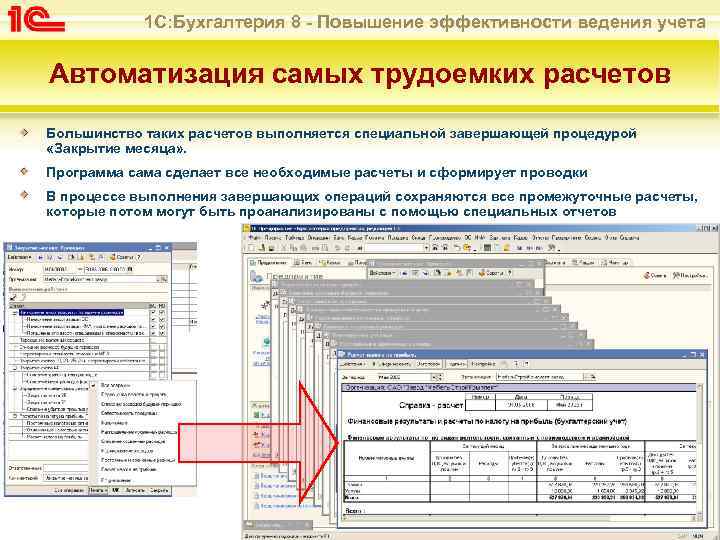Viewport: 720px width, 540px height.
Task: Choose Списание косвенных расходов in the popup menu
Action: (x=133, y=441)
